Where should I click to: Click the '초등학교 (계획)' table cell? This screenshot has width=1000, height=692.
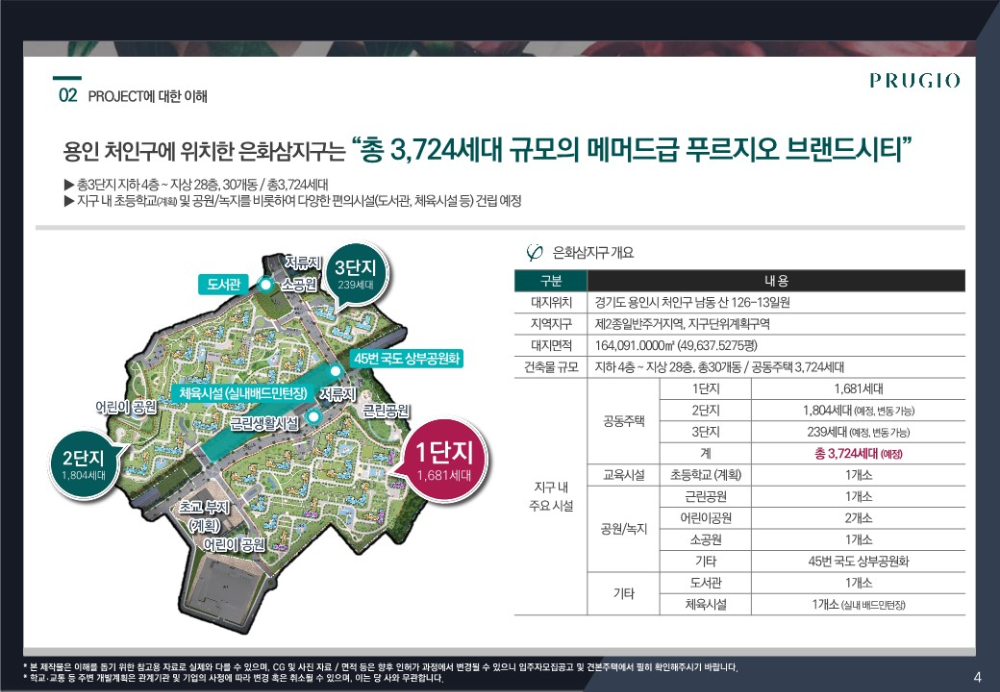[705, 475]
